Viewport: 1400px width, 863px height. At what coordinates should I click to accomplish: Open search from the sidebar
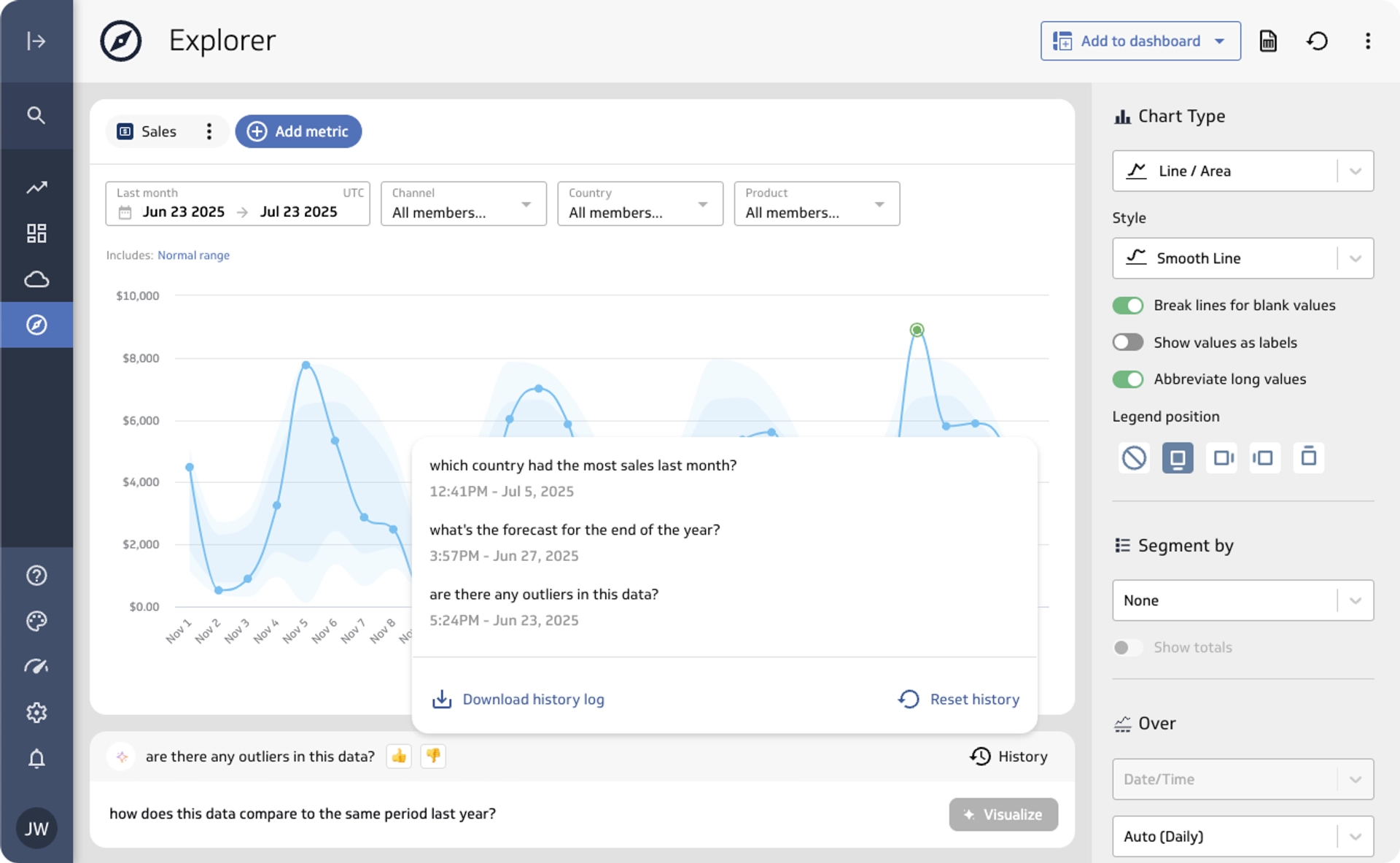36,115
